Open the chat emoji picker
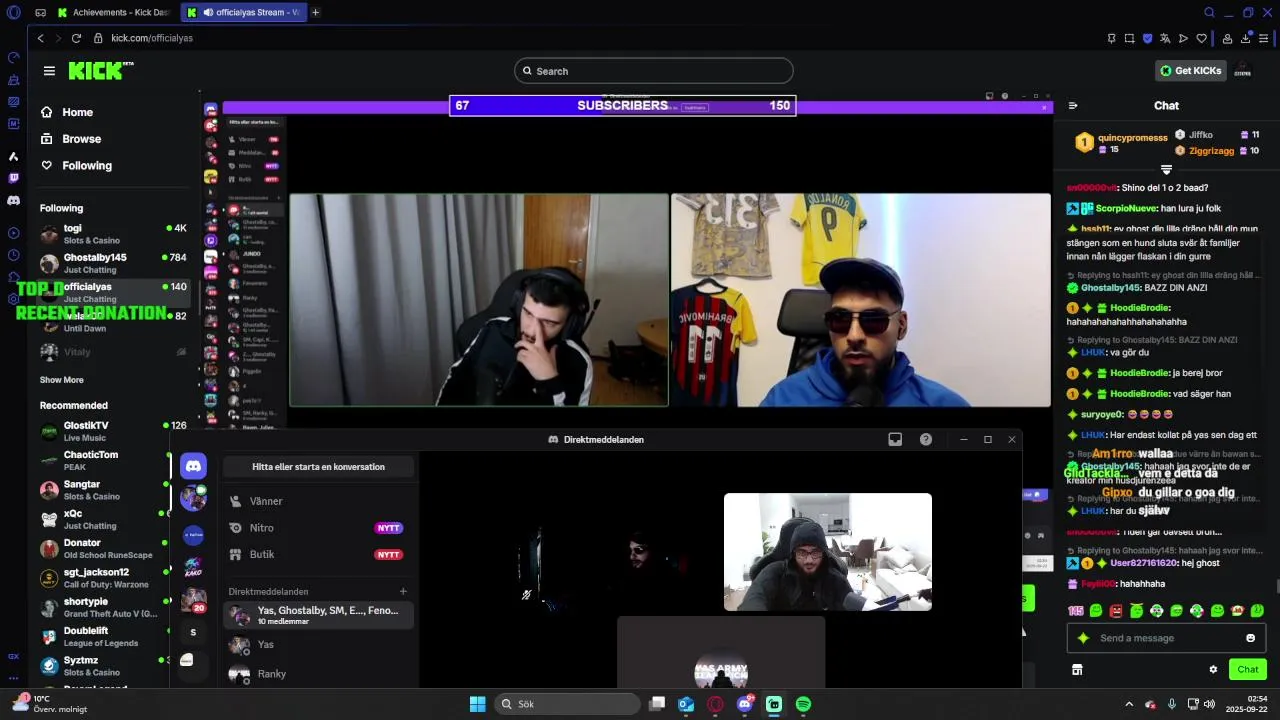Image resolution: width=1280 pixels, height=720 pixels. (x=1250, y=638)
